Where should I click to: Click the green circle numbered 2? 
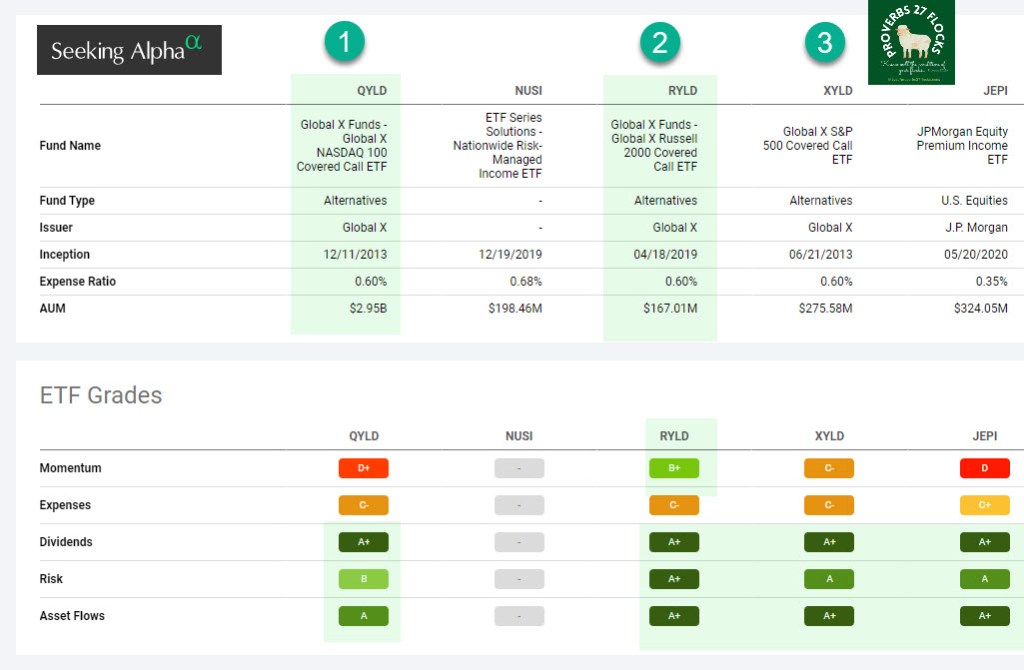[x=659, y=42]
